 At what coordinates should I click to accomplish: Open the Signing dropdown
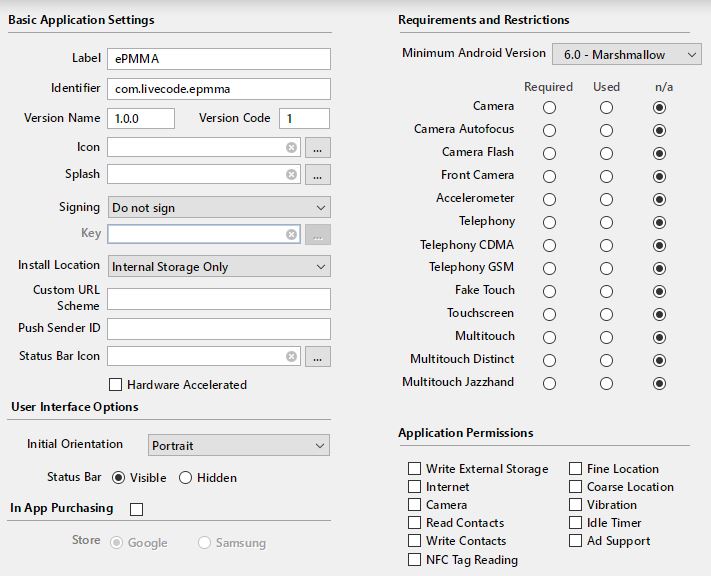pos(218,208)
